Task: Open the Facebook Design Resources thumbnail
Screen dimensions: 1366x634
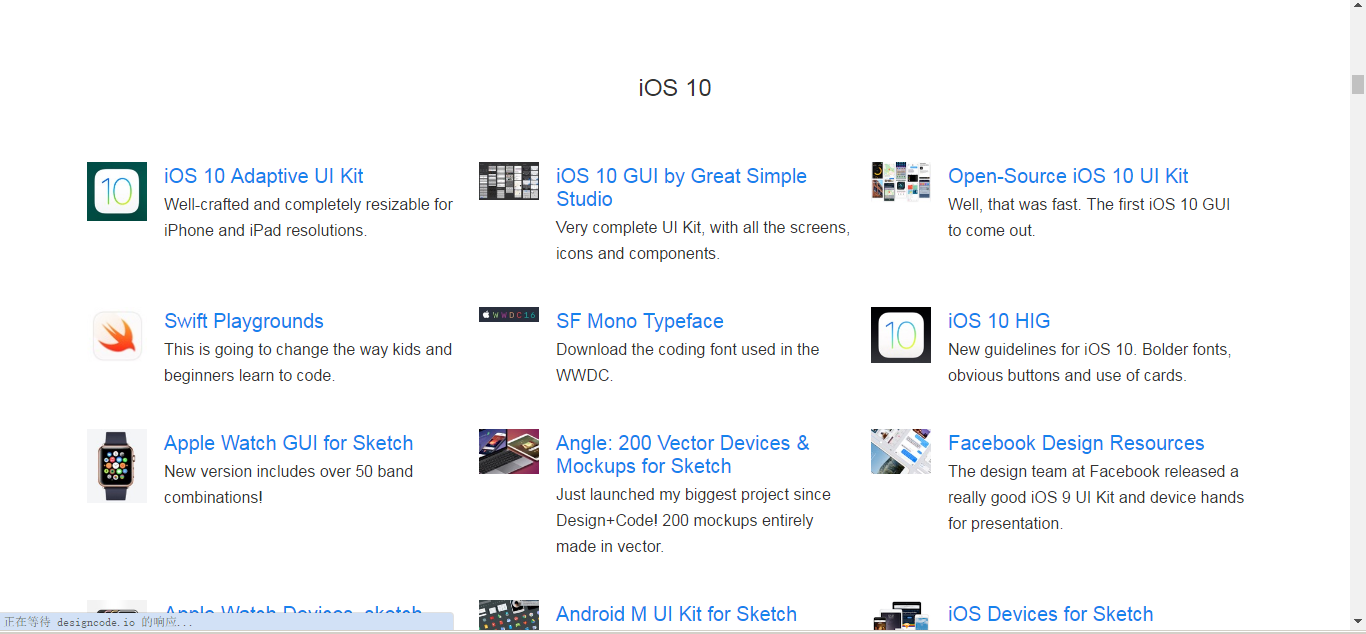Action: tap(901, 451)
